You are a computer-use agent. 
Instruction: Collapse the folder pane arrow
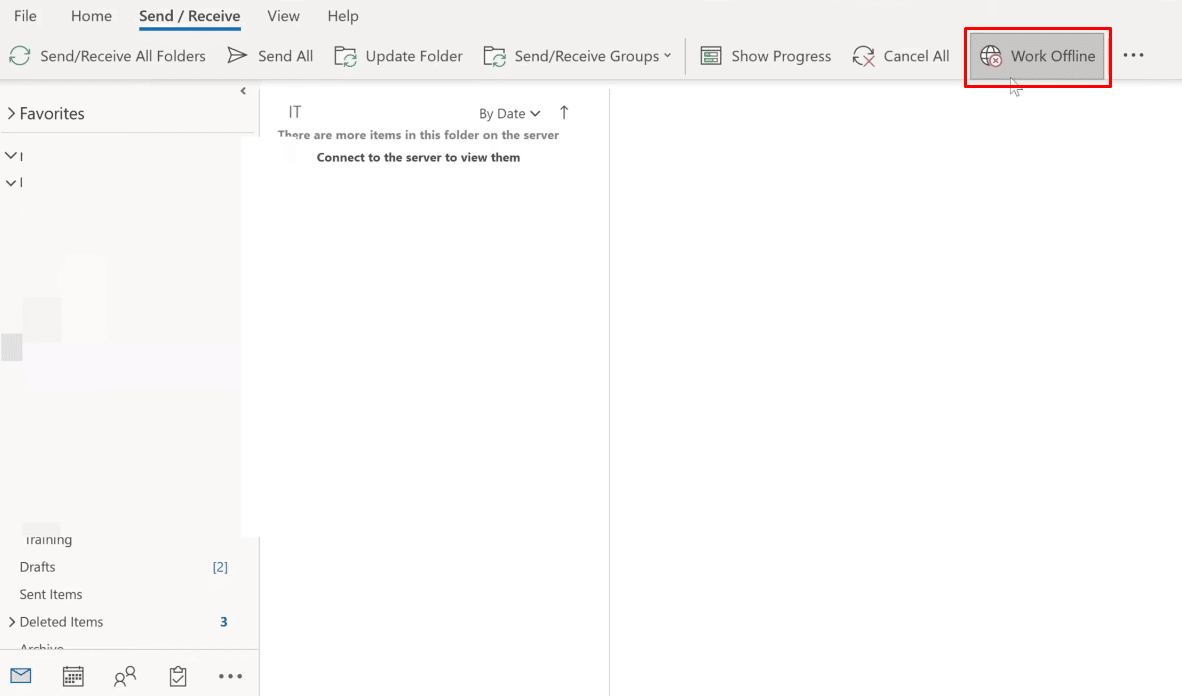pos(243,91)
